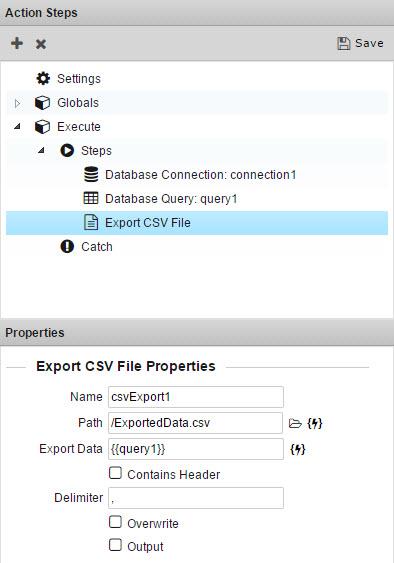Enable the Contains Header checkbox
Viewport: 394px width, 563px height.
(x=115, y=473)
